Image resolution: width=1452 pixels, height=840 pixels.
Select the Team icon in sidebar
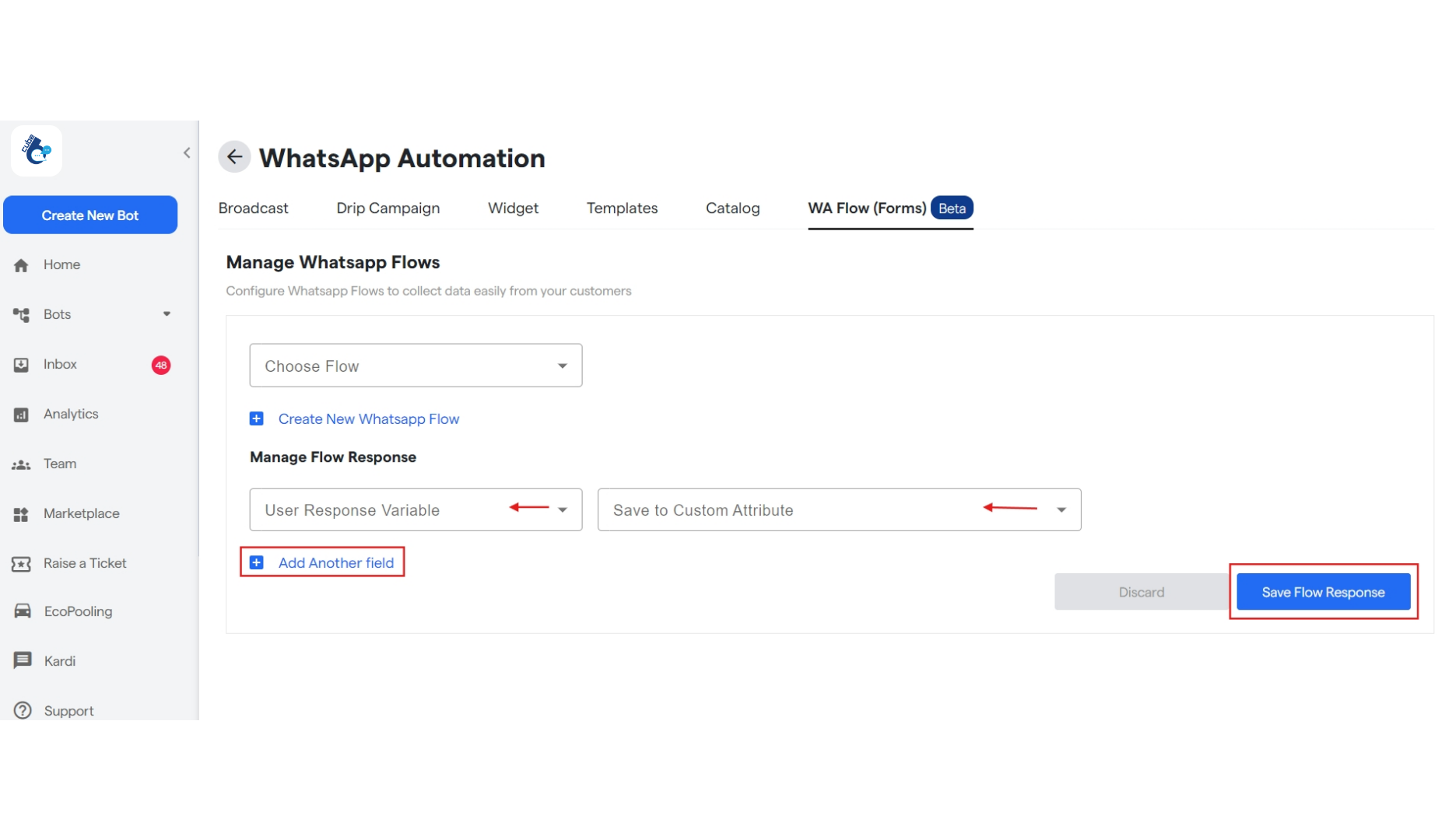click(x=21, y=464)
